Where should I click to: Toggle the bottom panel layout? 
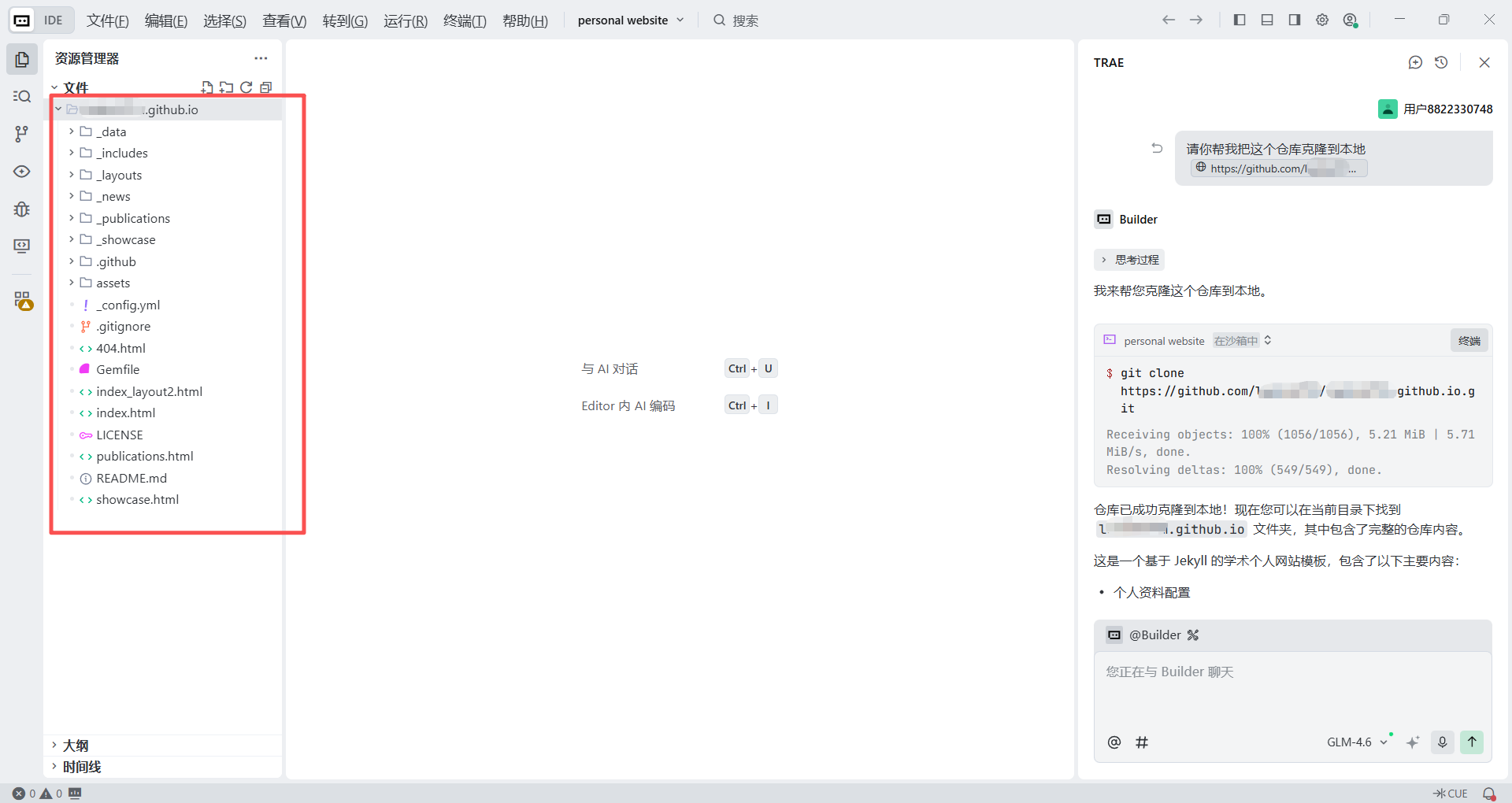pyautogui.click(x=1267, y=20)
